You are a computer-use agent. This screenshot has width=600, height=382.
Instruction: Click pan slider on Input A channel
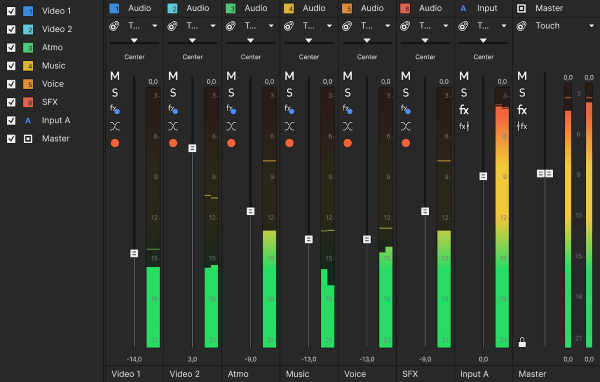point(483,41)
